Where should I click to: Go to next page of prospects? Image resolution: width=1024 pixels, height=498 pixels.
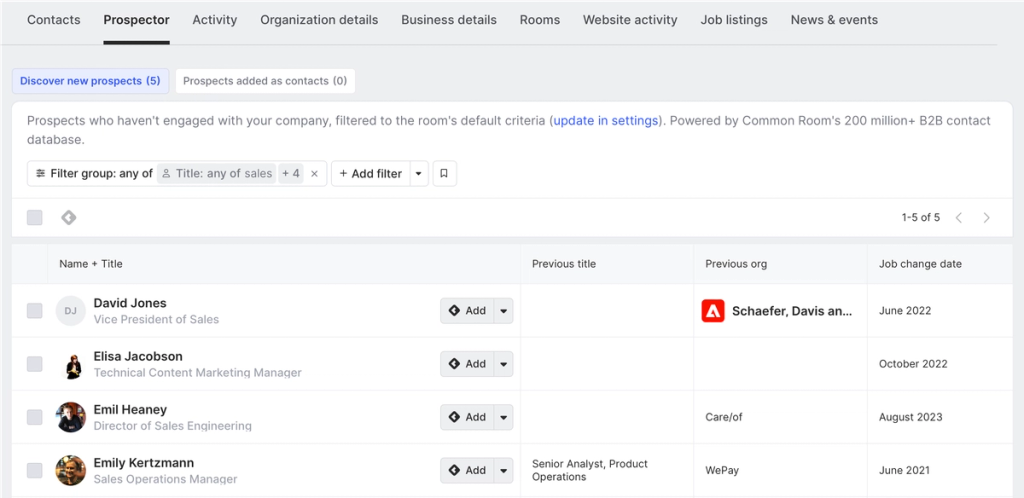click(987, 217)
